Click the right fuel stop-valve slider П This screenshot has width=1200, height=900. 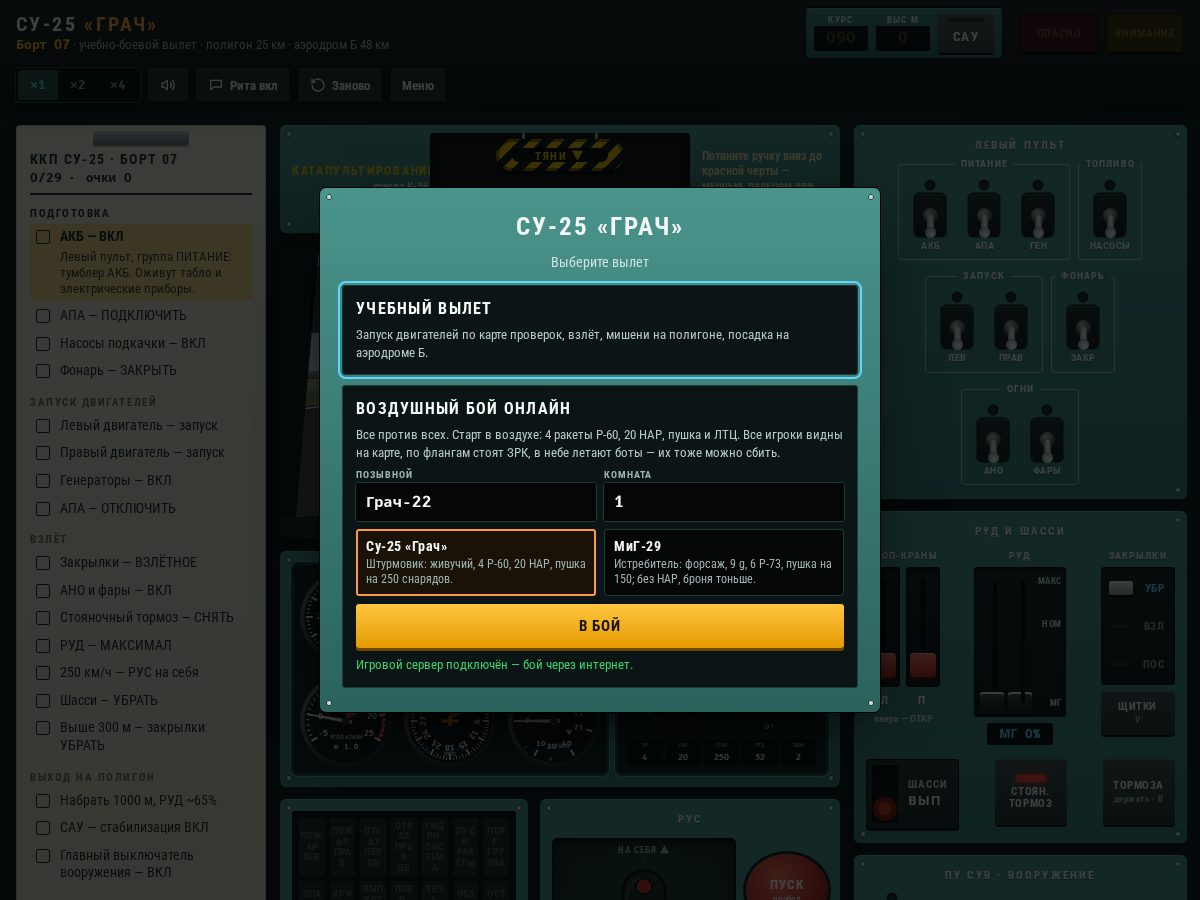[922, 626]
